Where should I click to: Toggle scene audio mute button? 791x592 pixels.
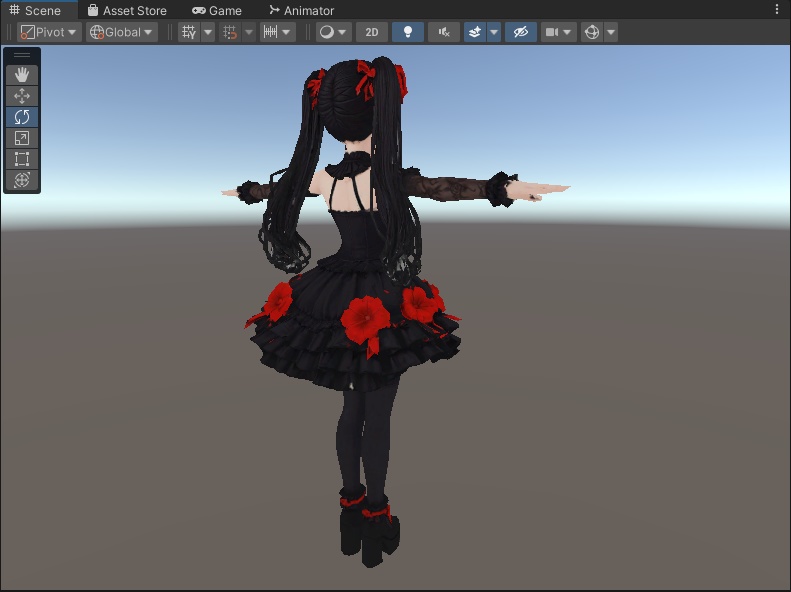(x=444, y=32)
